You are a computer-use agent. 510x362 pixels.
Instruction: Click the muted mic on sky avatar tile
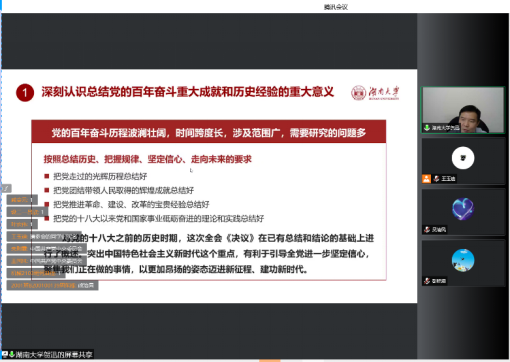(x=427, y=281)
